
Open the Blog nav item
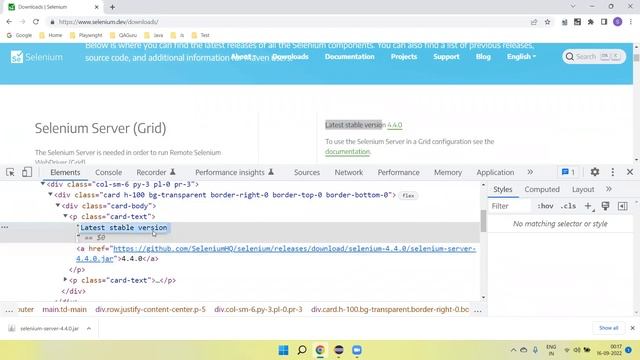(483, 57)
